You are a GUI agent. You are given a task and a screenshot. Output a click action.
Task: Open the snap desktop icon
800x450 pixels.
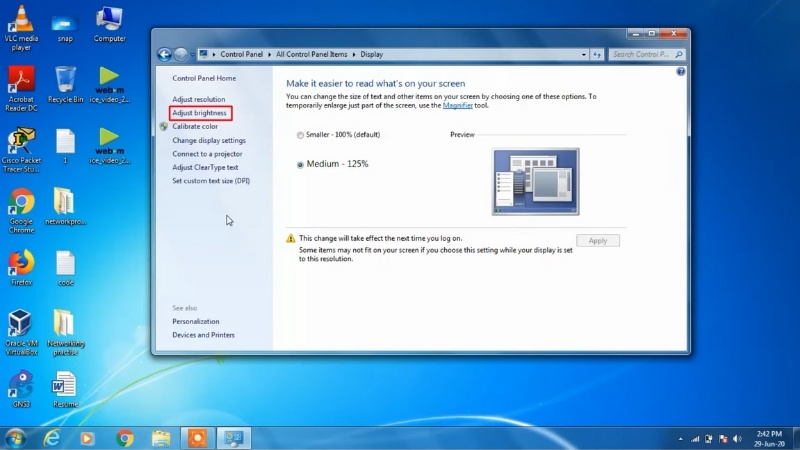click(65, 29)
